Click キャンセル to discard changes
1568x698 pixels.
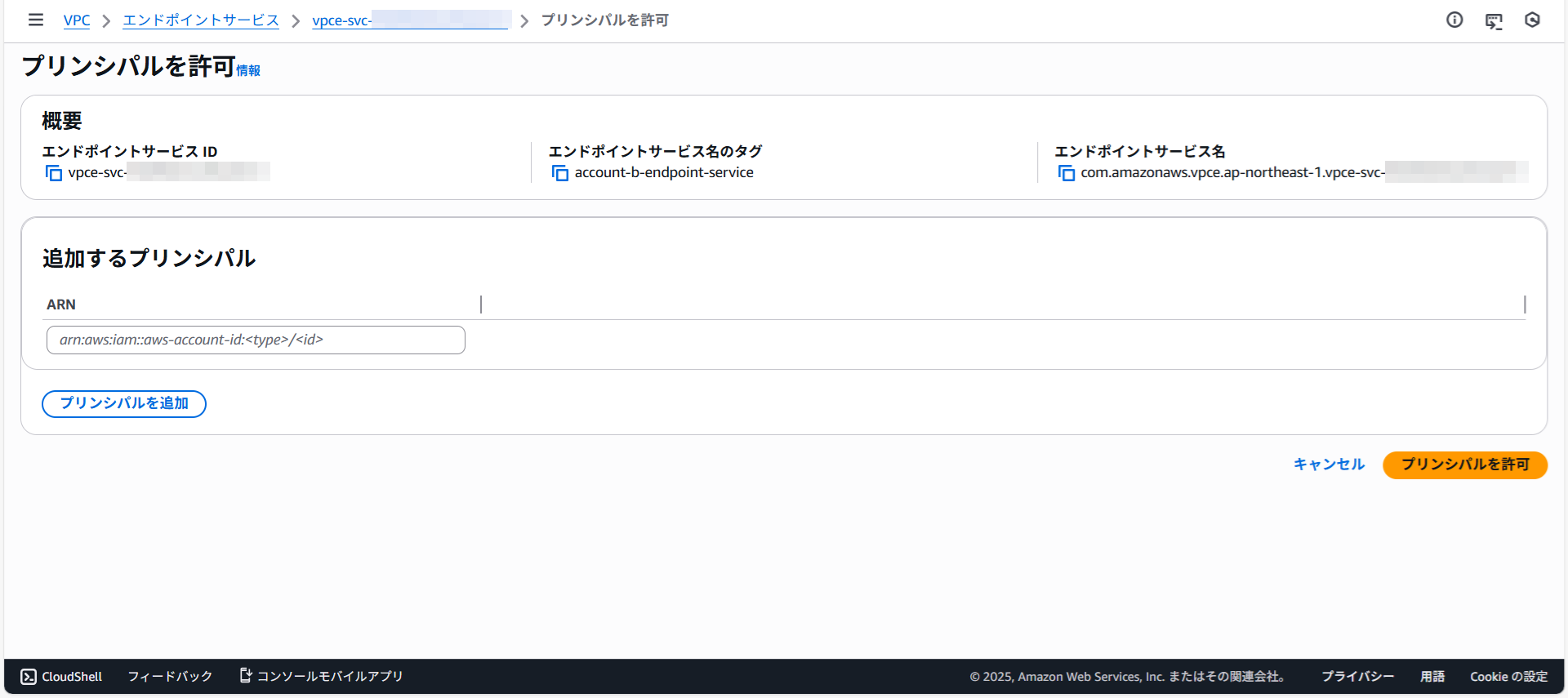pos(1329,465)
